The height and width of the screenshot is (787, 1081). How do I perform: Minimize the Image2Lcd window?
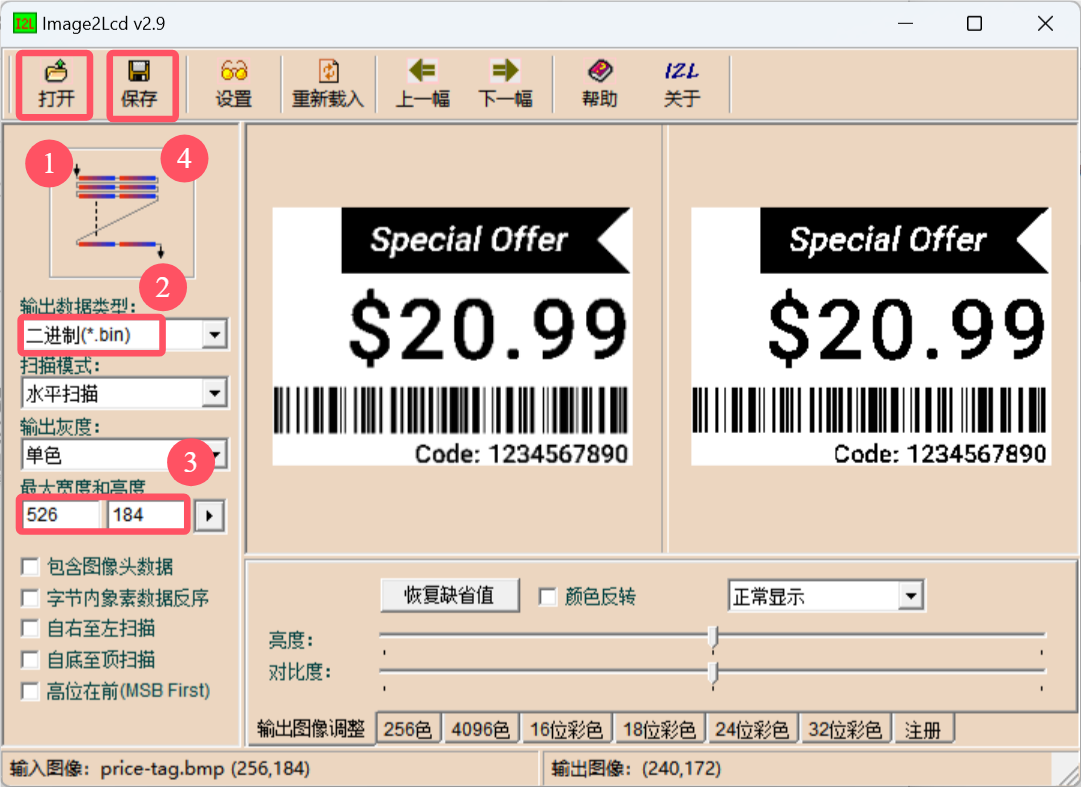point(905,23)
